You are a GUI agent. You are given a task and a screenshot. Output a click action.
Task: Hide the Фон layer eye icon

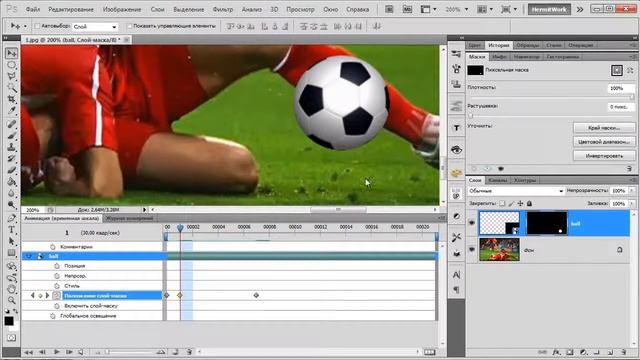click(x=472, y=249)
